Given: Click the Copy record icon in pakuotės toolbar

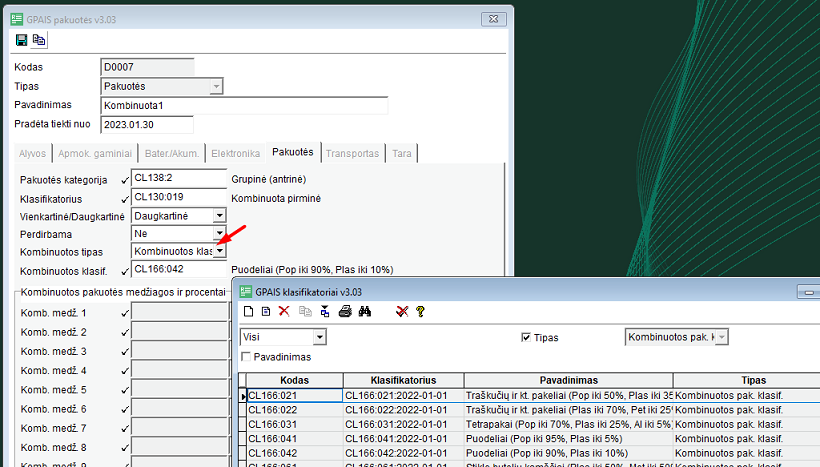Looking at the screenshot, I should pyautogui.click(x=39, y=40).
